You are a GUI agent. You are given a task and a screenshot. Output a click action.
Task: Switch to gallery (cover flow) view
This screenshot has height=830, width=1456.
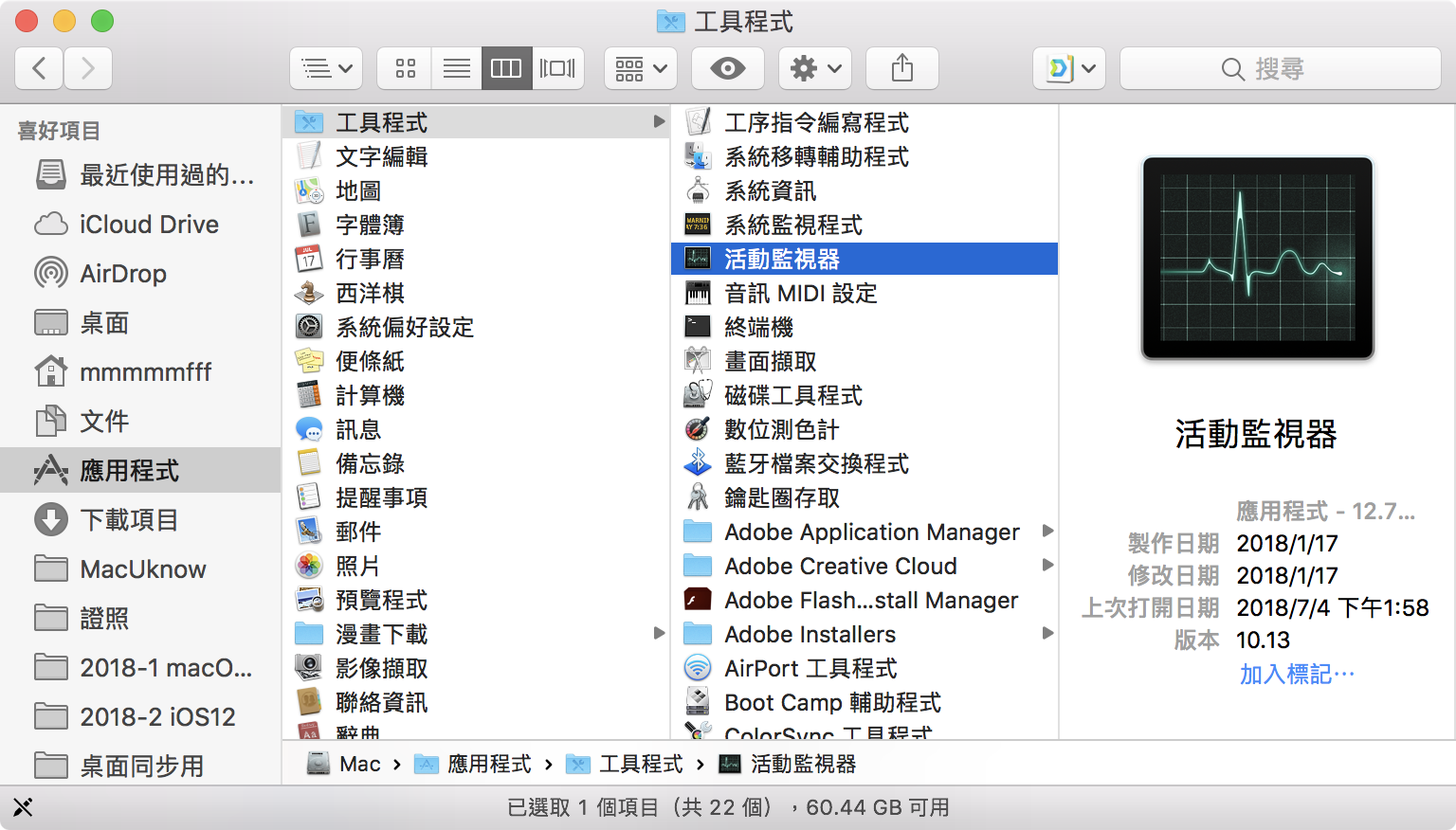(557, 68)
